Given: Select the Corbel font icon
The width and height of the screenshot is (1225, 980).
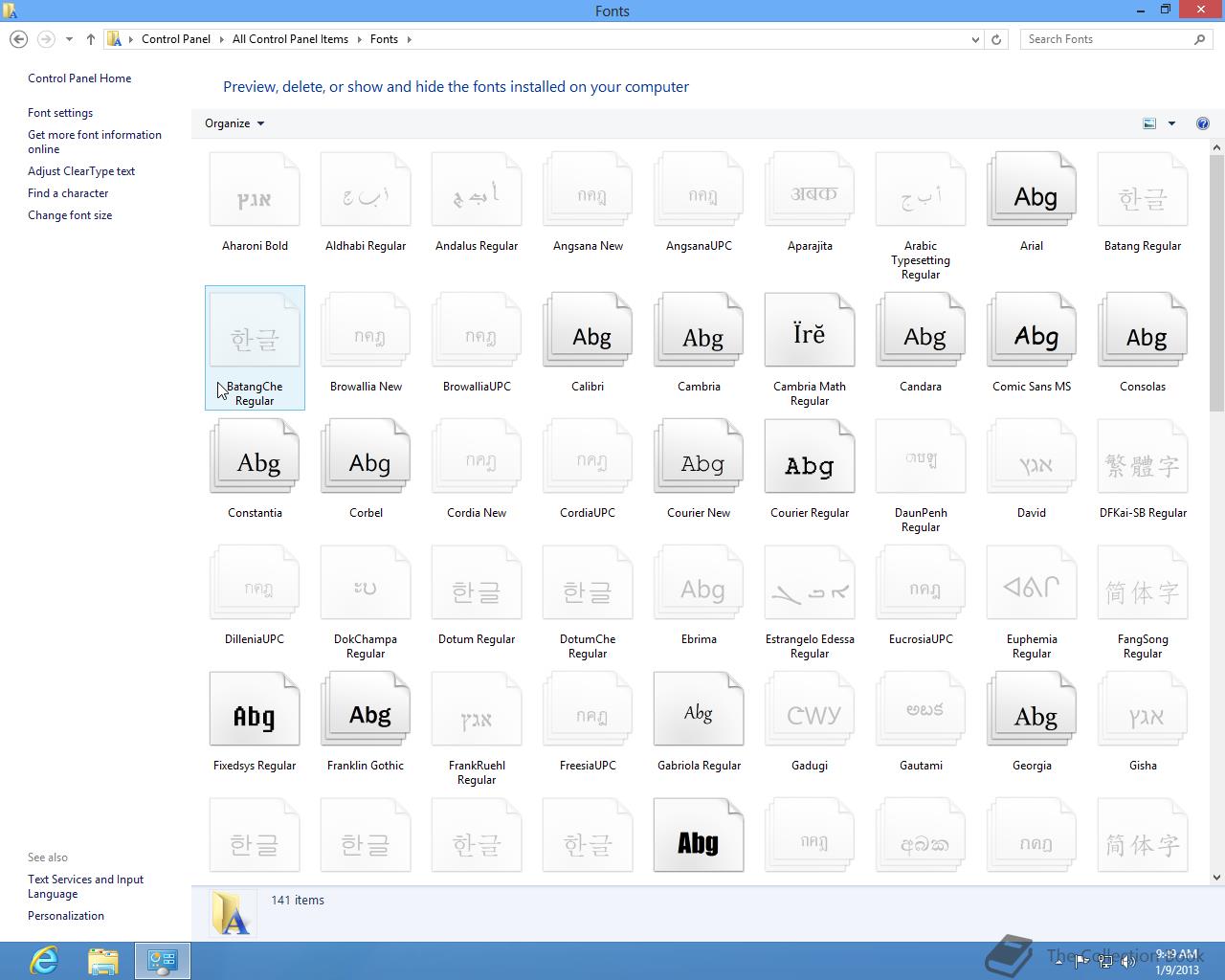Looking at the screenshot, I should (366, 457).
